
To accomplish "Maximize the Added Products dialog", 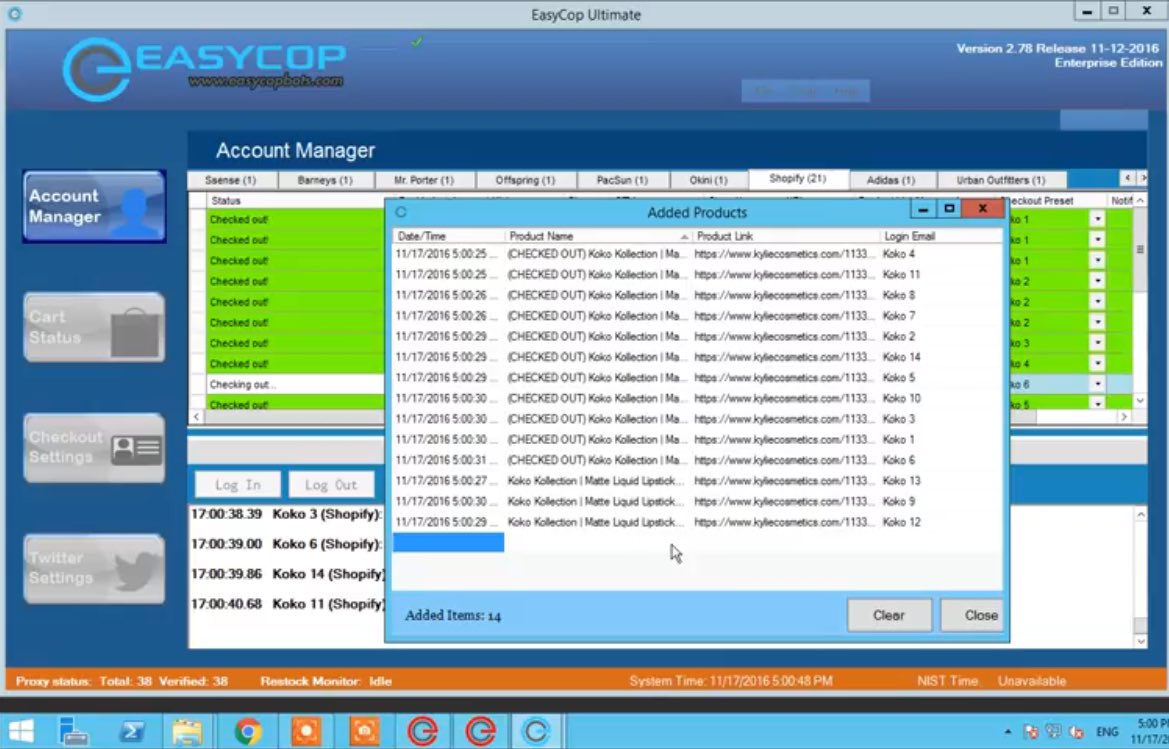I will coord(949,209).
